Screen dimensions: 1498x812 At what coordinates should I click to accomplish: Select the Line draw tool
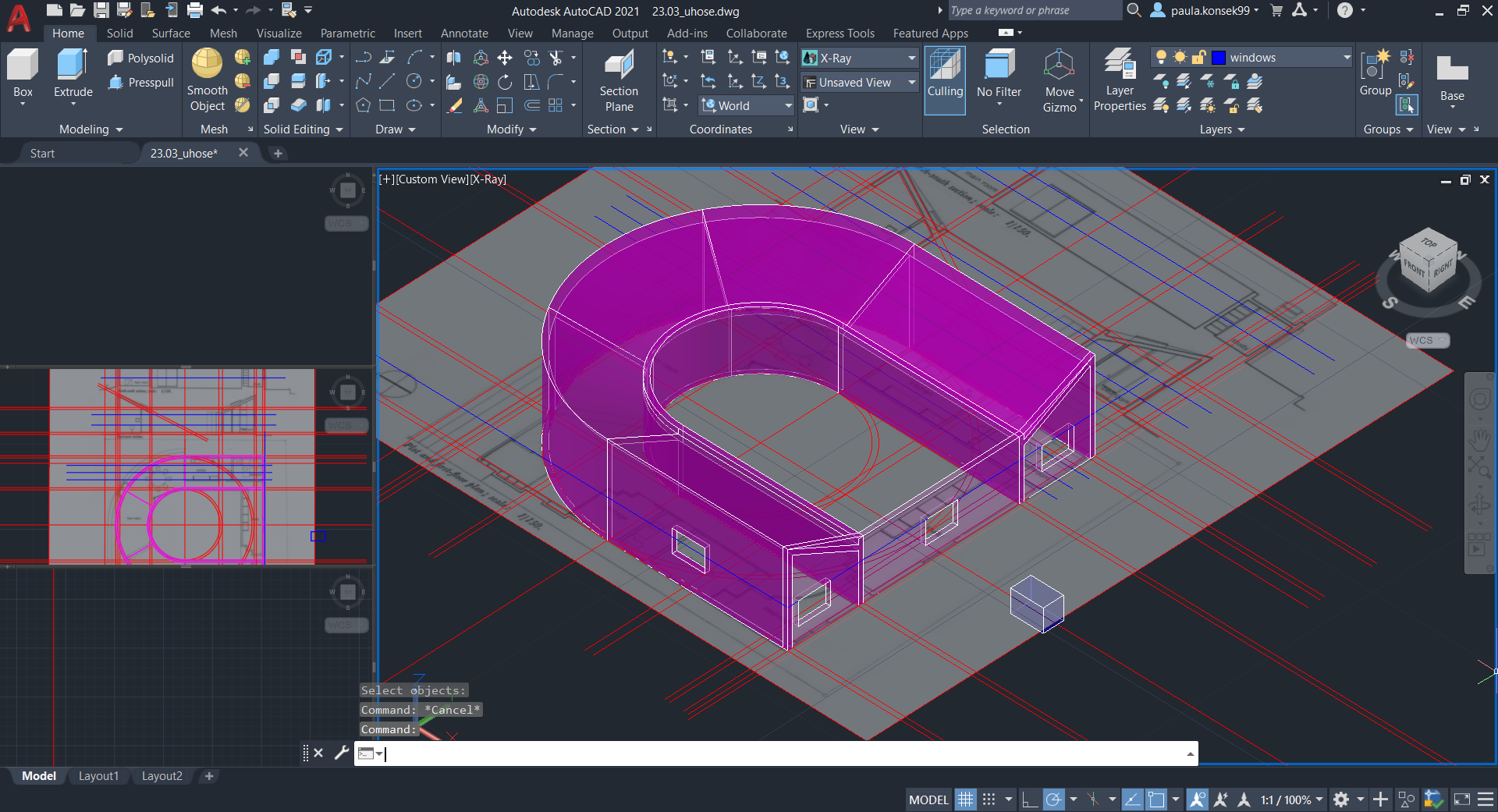(x=387, y=82)
